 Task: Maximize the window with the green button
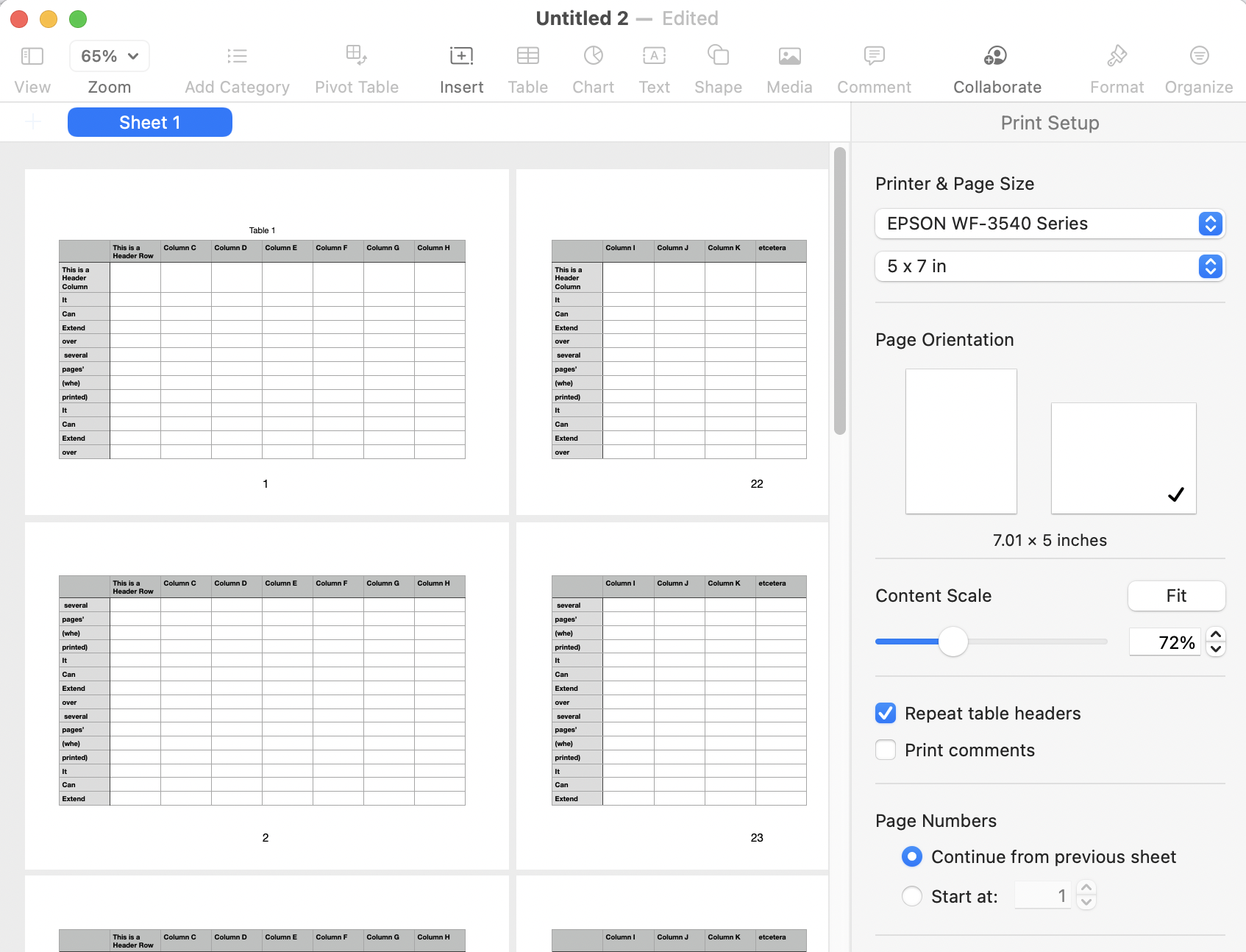[x=78, y=19]
